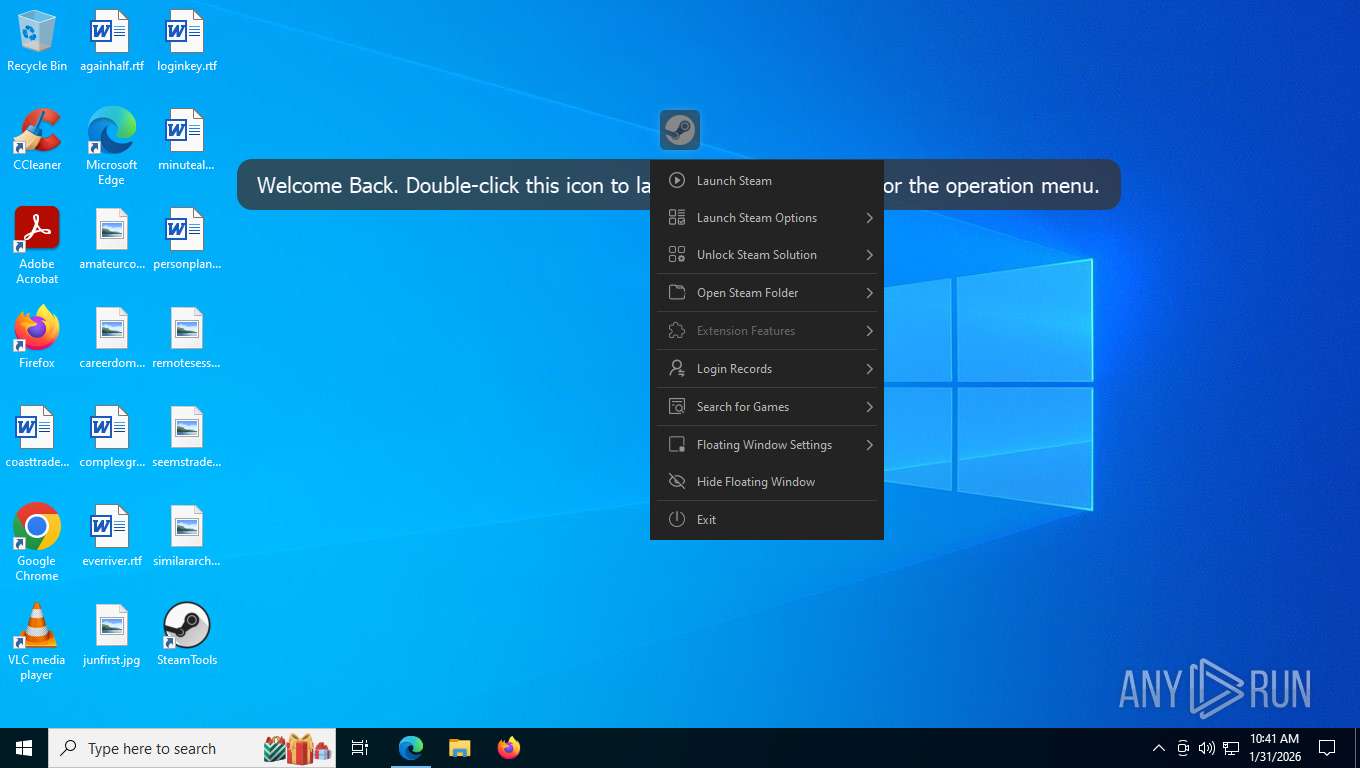Open Edge from the taskbar
Image resolution: width=1360 pixels, height=768 pixels.
click(411, 748)
